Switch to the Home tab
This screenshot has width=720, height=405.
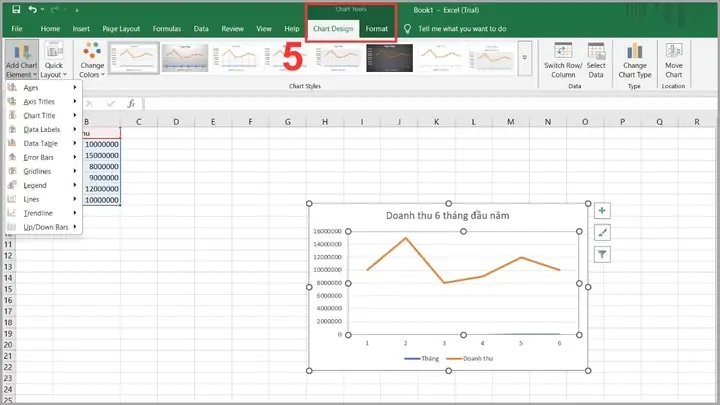50,28
